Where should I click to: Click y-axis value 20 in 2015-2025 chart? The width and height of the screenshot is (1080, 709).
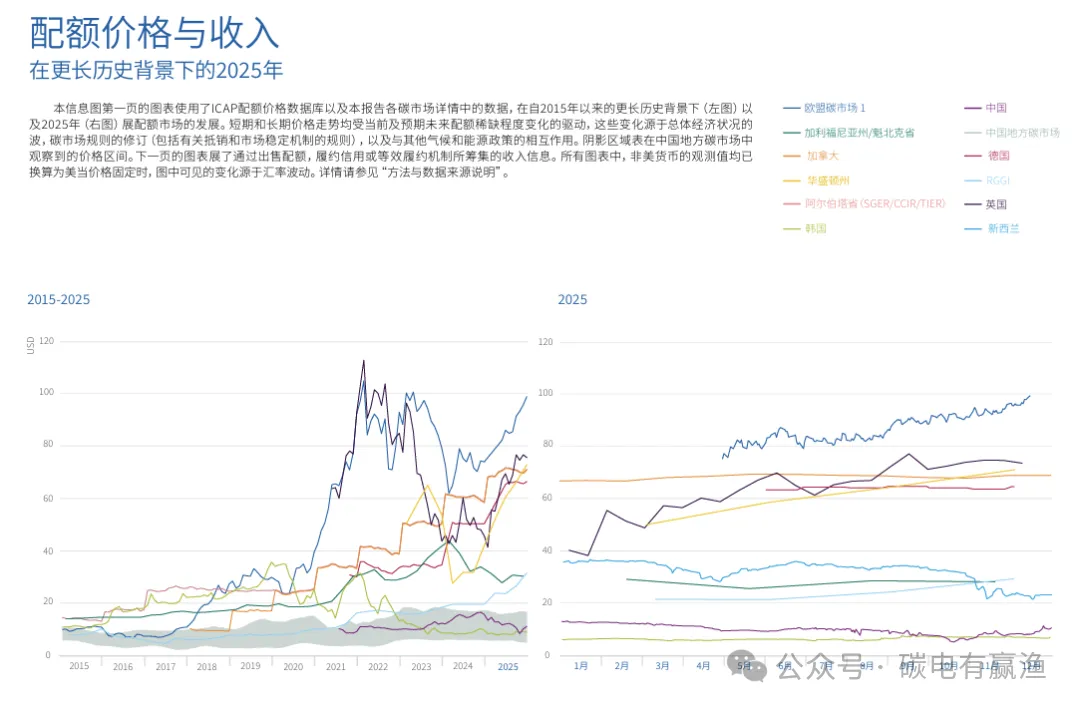point(48,602)
